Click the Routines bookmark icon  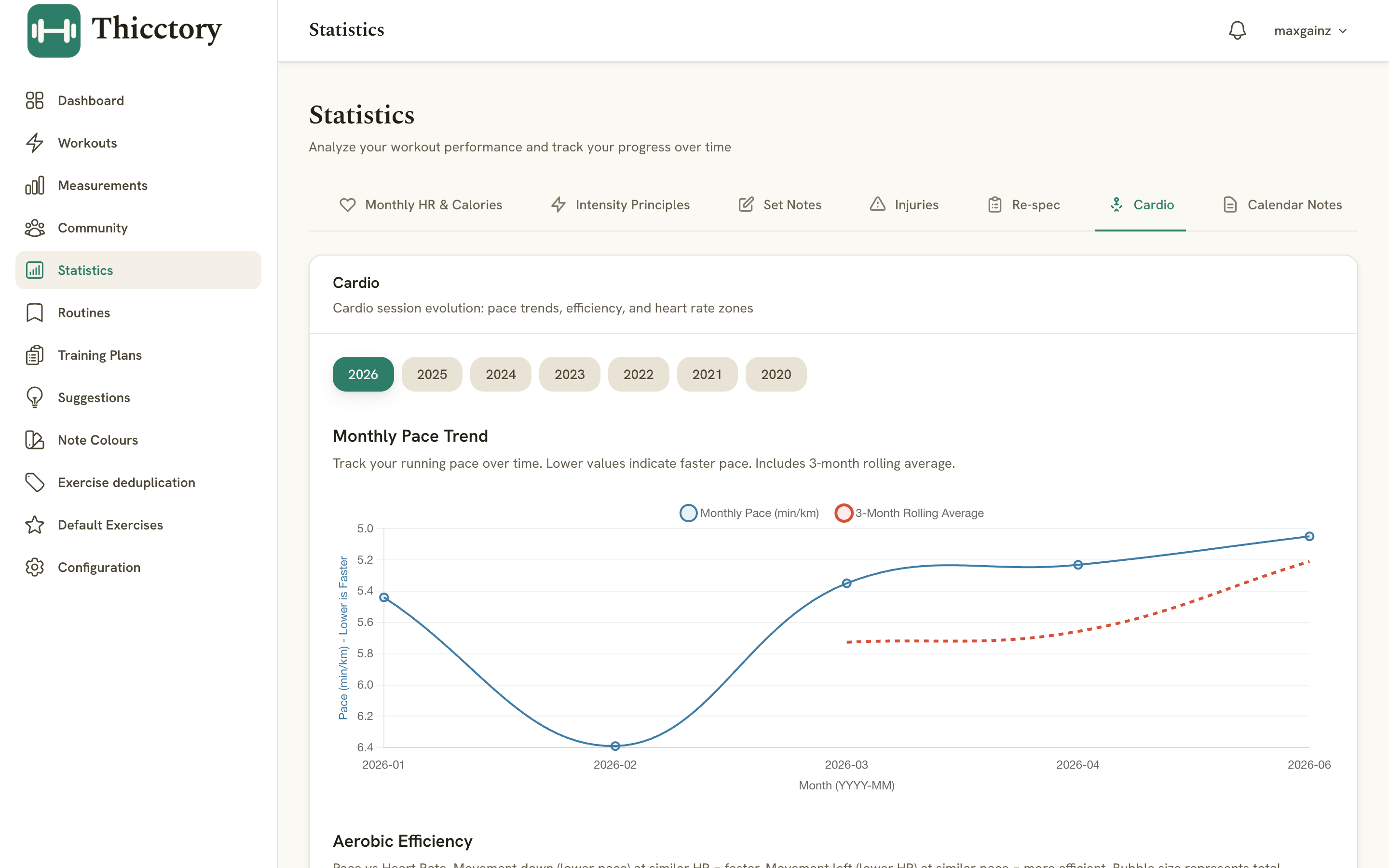click(x=34, y=313)
